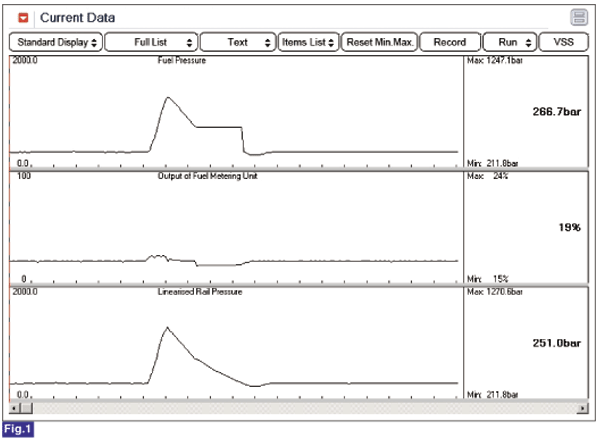
Task: Click the horizontal scrollbar left arrow
Action: (14, 408)
